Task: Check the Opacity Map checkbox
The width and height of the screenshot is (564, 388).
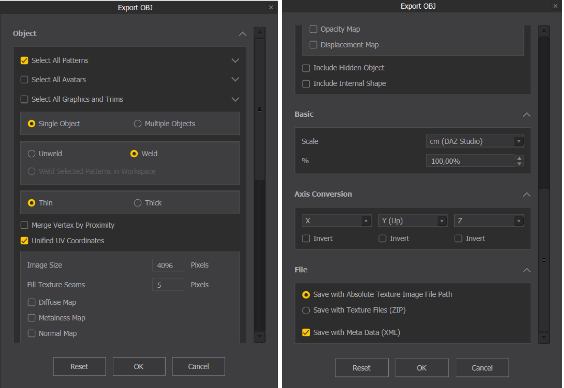Action: click(313, 29)
